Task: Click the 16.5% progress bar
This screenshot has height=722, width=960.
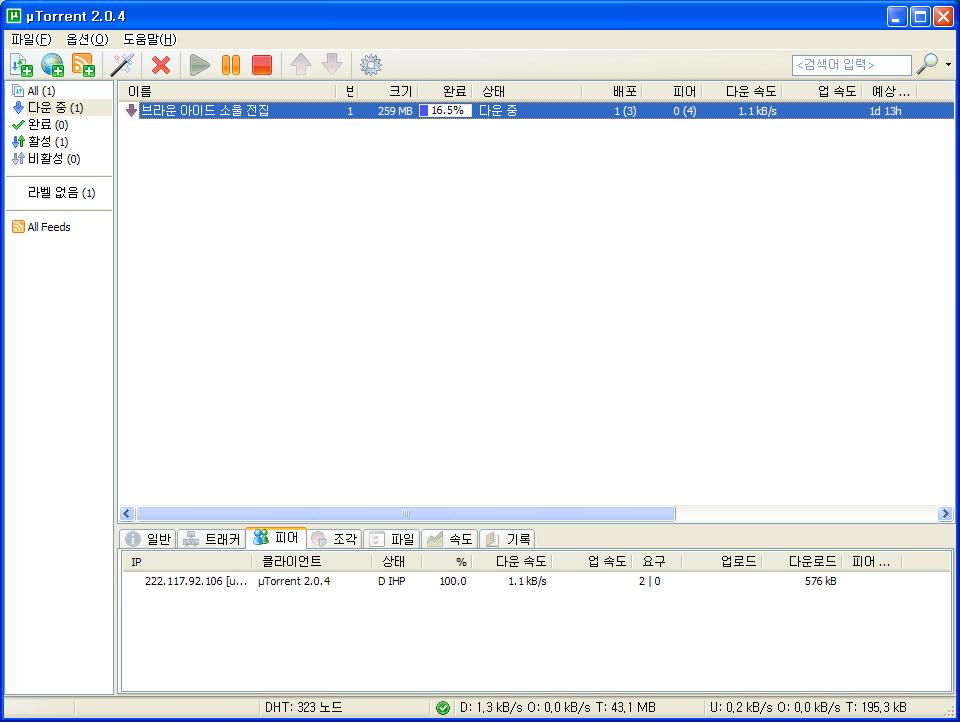Action: tap(446, 111)
